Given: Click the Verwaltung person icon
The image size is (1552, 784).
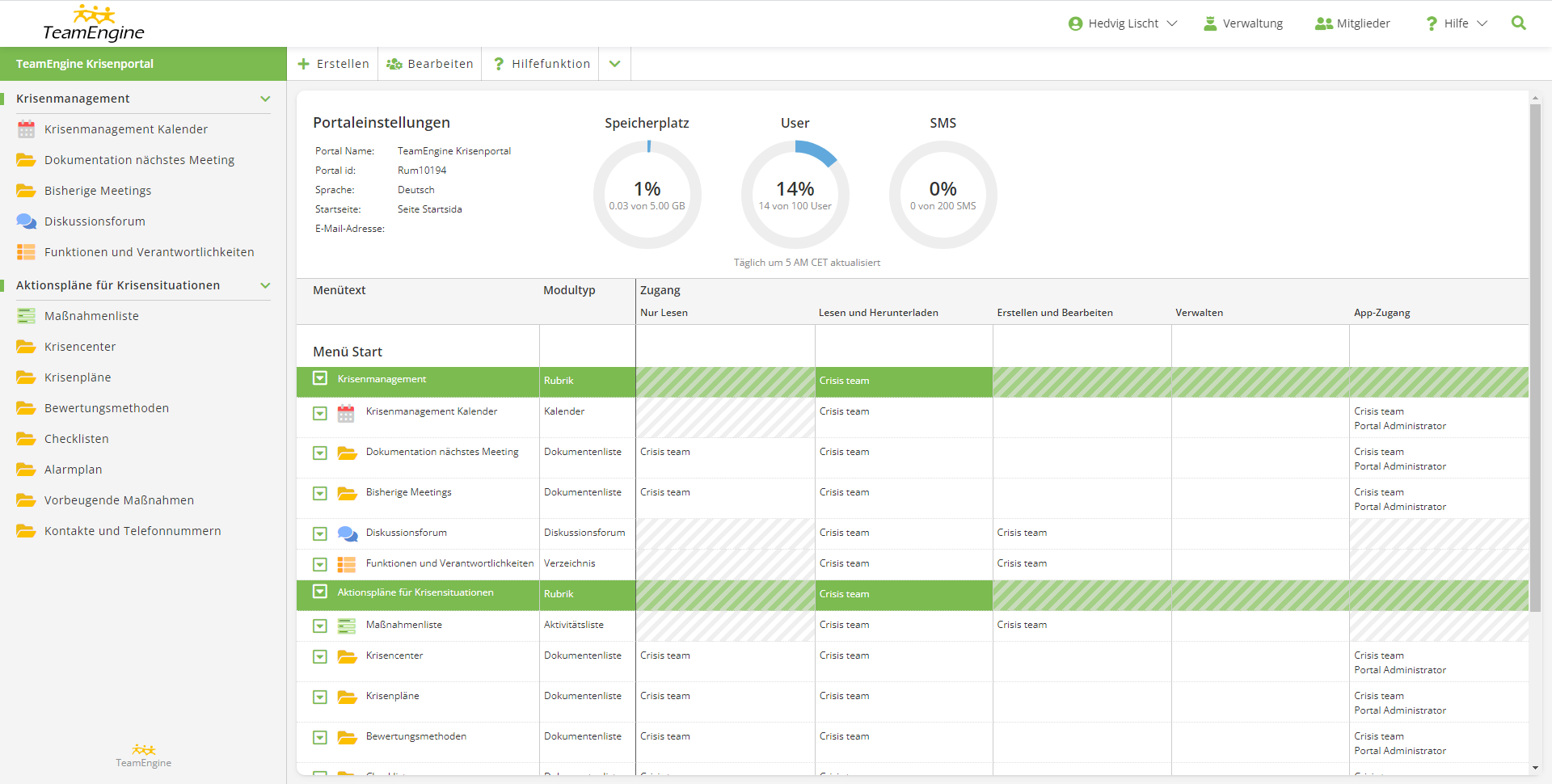Looking at the screenshot, I should pyautogui.click(x=1210, y=23).
